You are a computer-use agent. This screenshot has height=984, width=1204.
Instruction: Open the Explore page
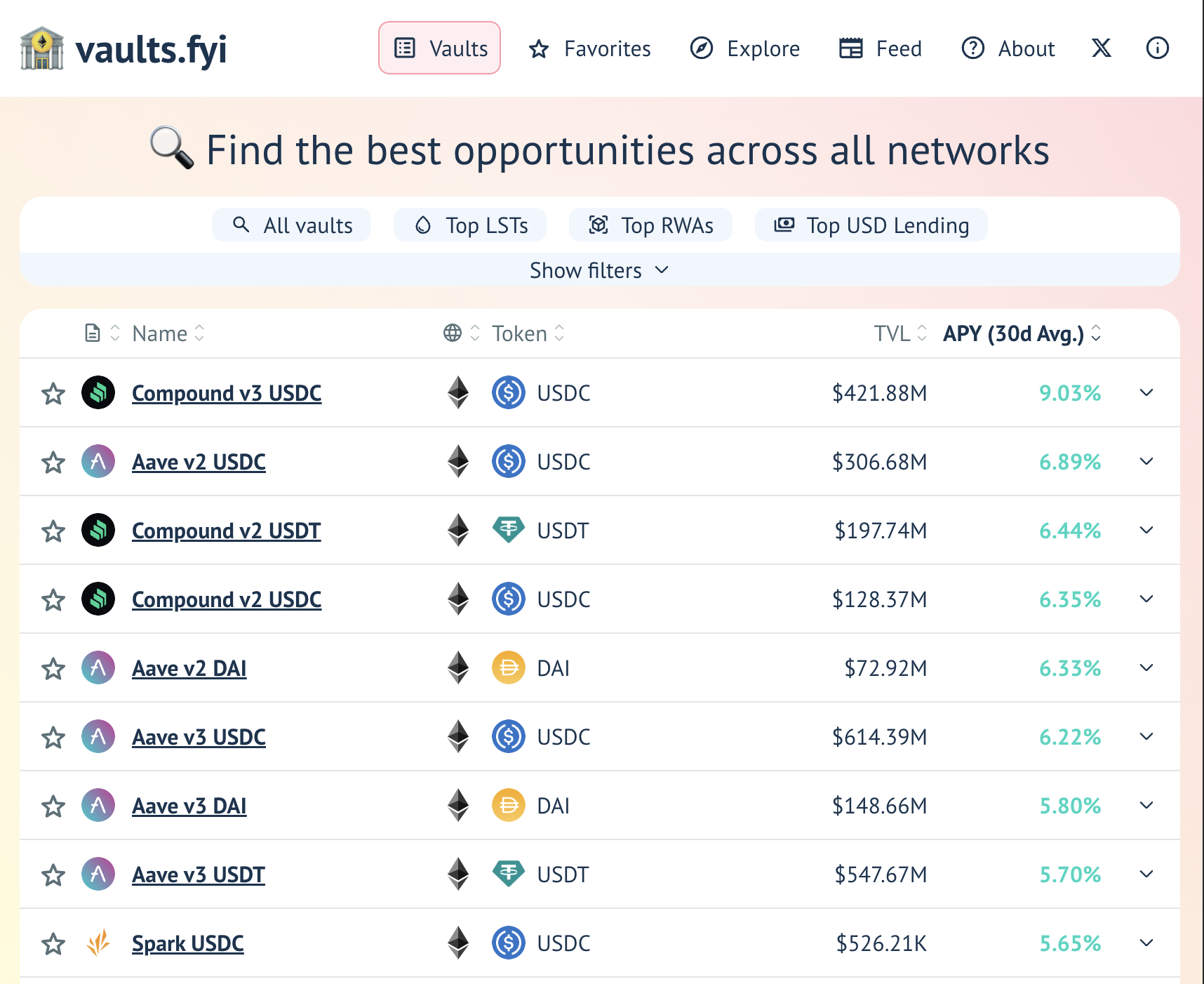pos(744,48)
